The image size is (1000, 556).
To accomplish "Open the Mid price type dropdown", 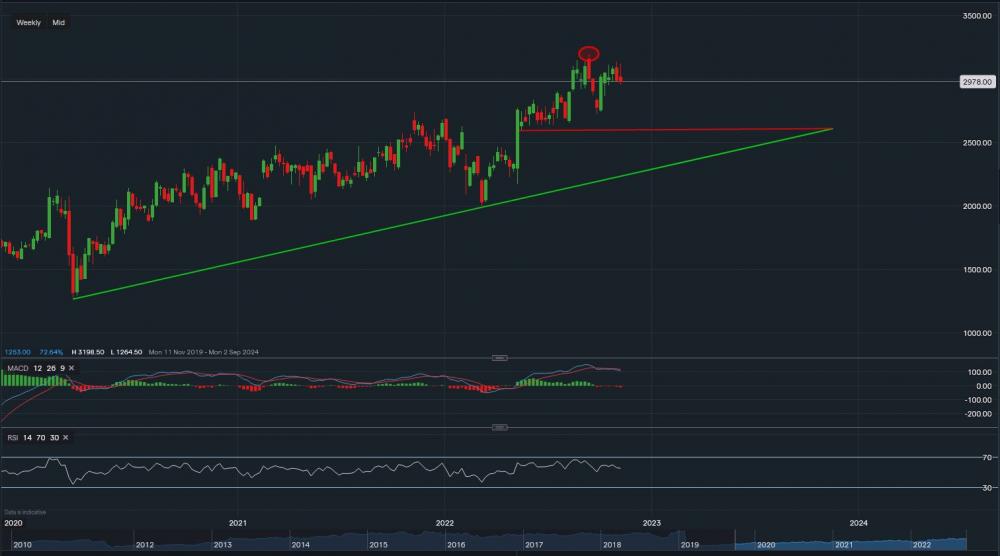I will 58,22.
